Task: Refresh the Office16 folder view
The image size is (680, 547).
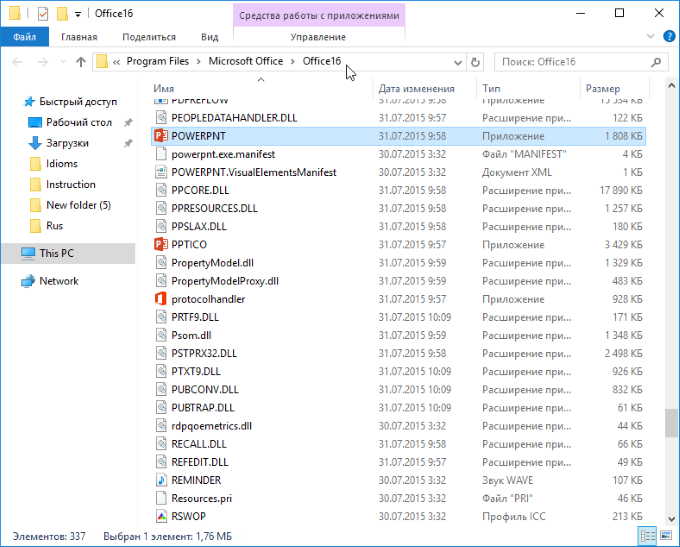Action: click(475, 62)
